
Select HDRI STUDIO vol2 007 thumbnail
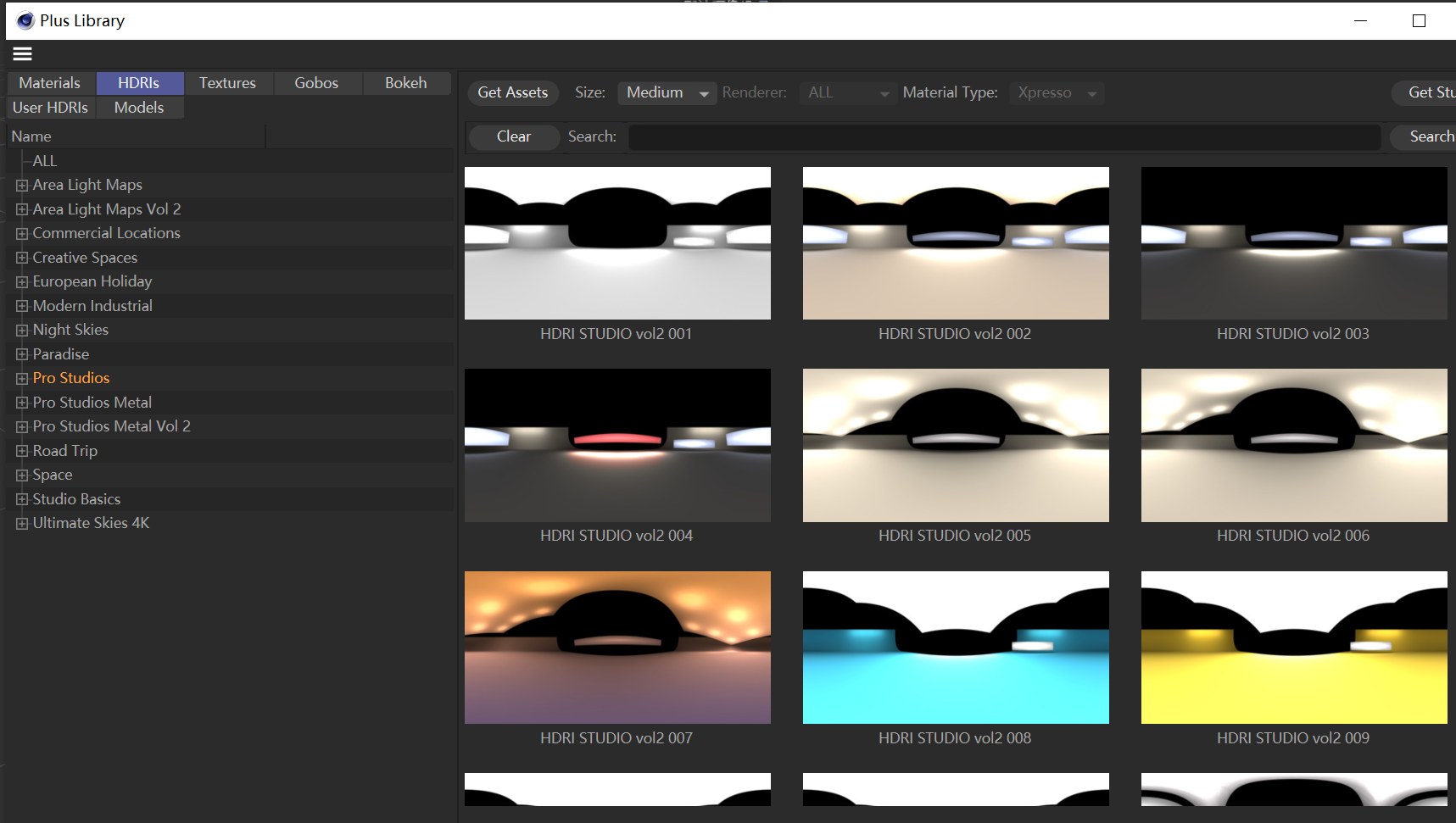(617, 648)
